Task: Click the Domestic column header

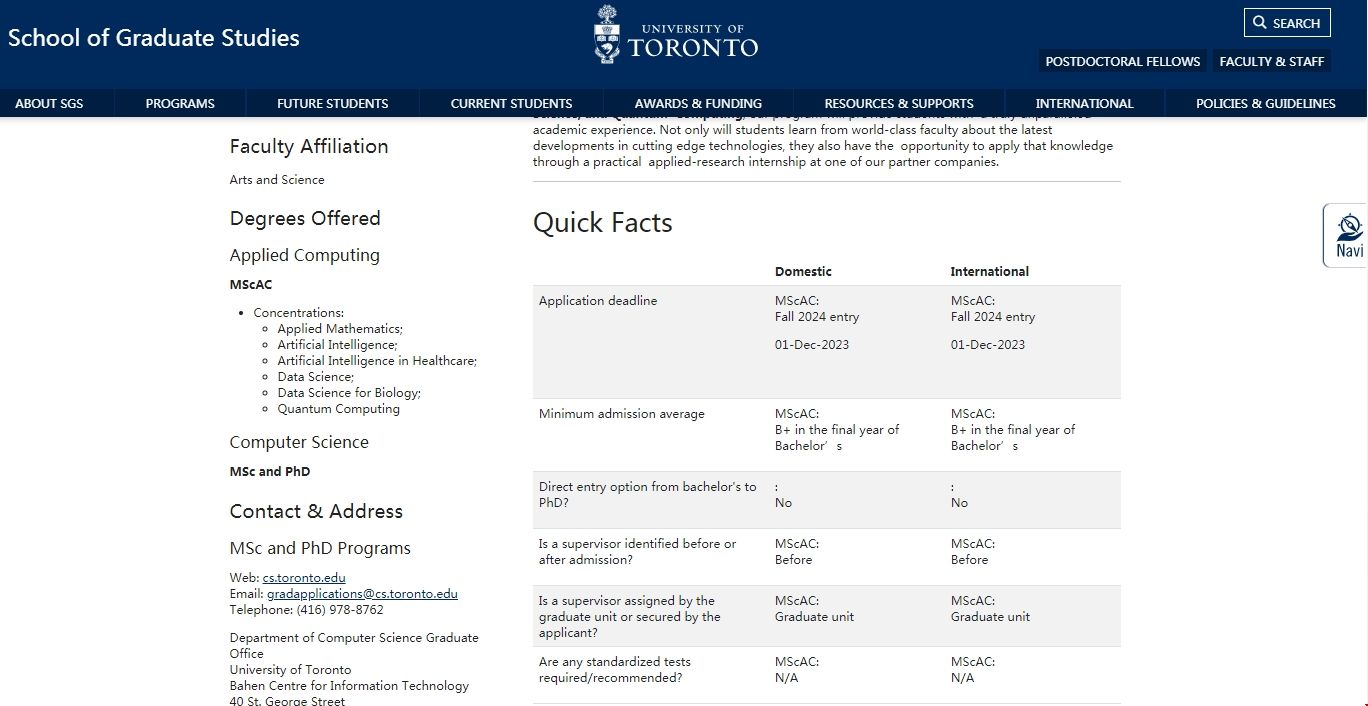Action: click(803, 271)
